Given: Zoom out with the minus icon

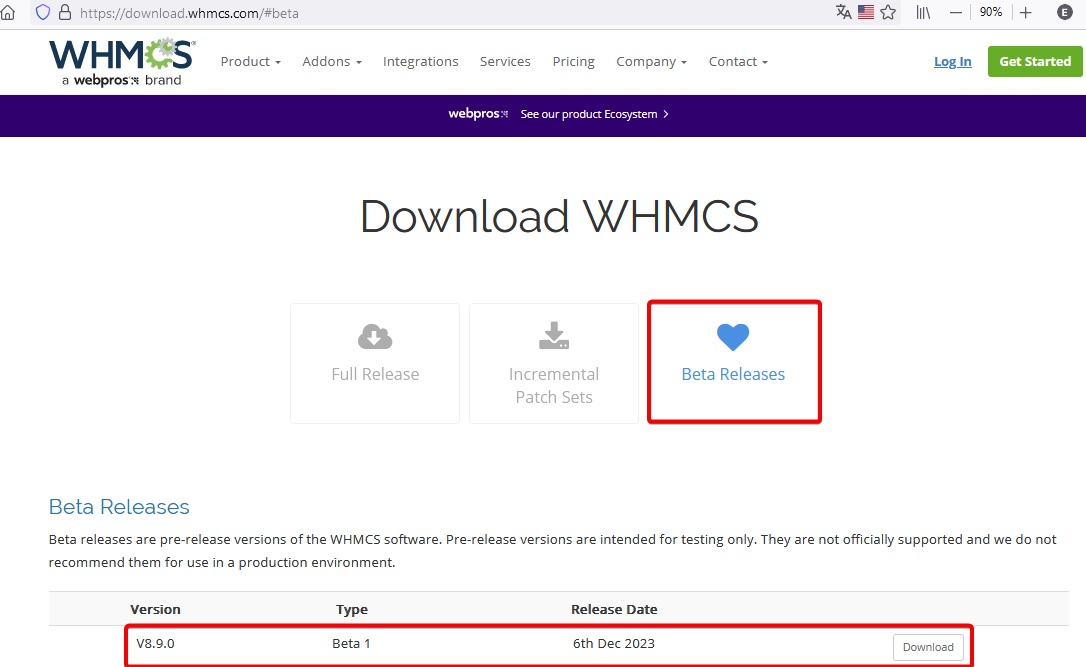Looking at the screenshot, I should pyautogui.click(x=956, y=12).
